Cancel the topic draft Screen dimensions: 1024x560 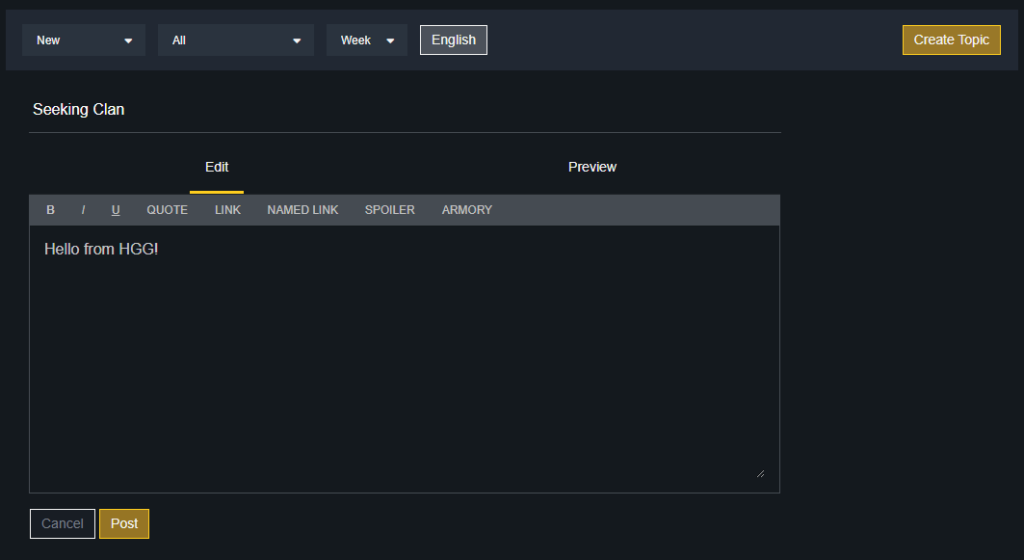point(62,524)
